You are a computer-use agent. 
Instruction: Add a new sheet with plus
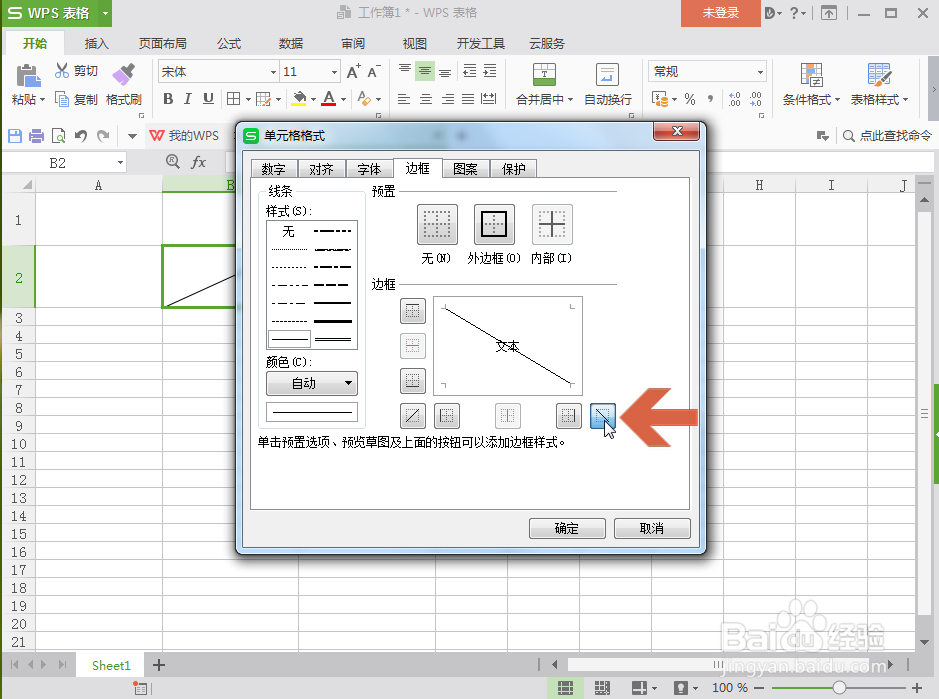(x=159, y=665)
